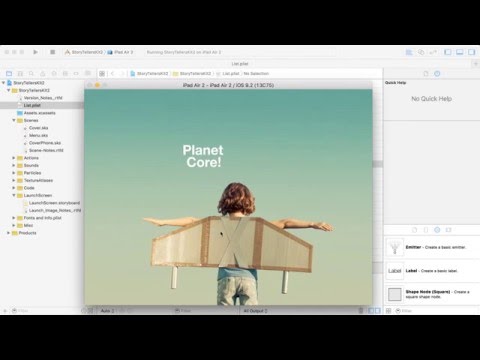480x360 pixels.
Task: Open the Report navigator icon
Action: pos(88,73)
